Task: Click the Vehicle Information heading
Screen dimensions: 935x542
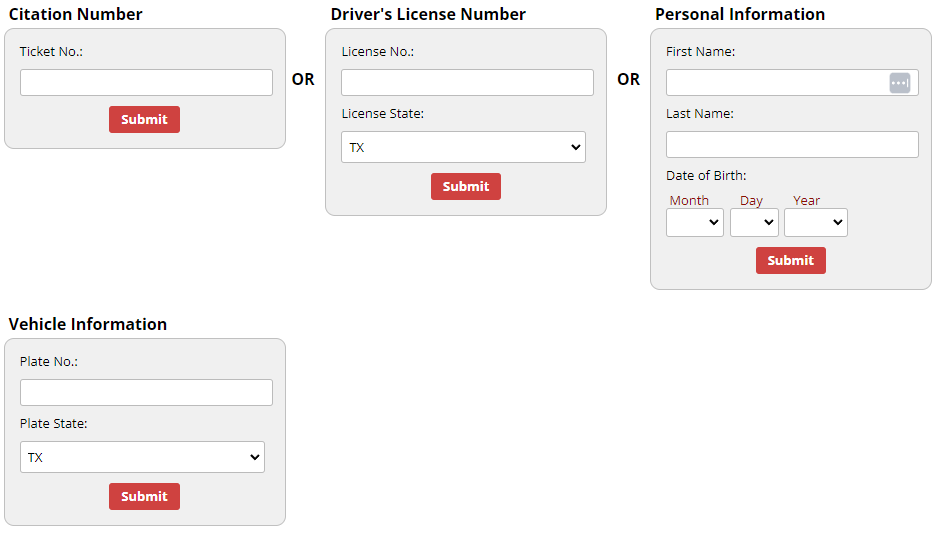Action: [88, 324]
